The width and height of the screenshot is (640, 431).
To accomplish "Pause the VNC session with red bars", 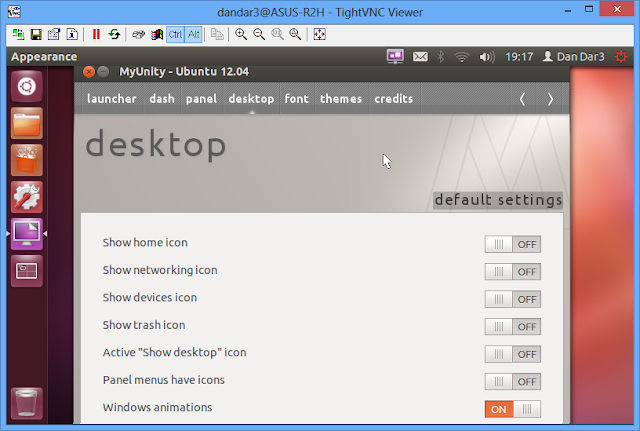I will point(96,35).
